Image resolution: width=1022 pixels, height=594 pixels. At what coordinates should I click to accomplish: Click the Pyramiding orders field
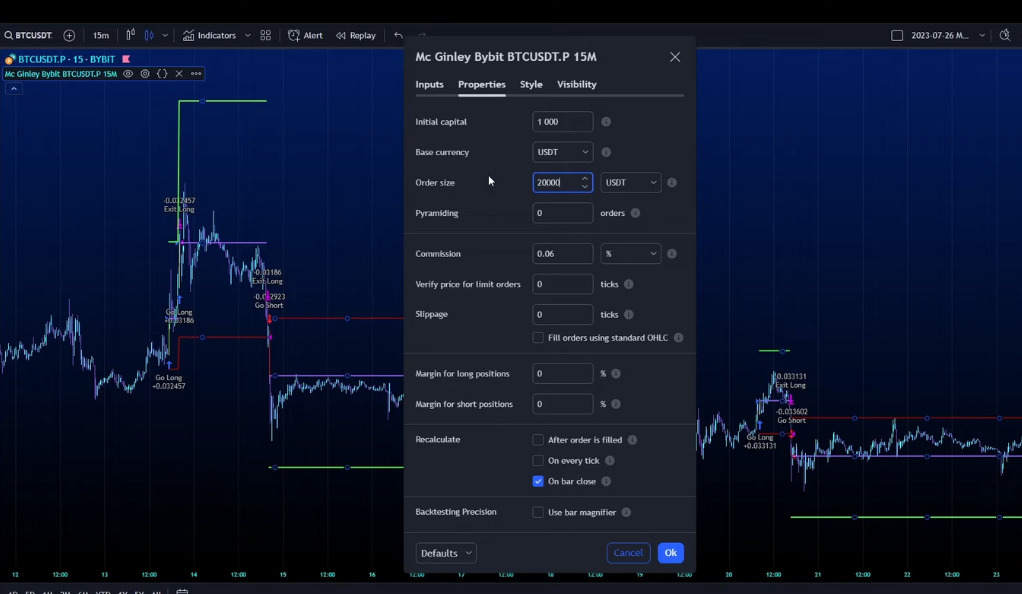[562, 213]
